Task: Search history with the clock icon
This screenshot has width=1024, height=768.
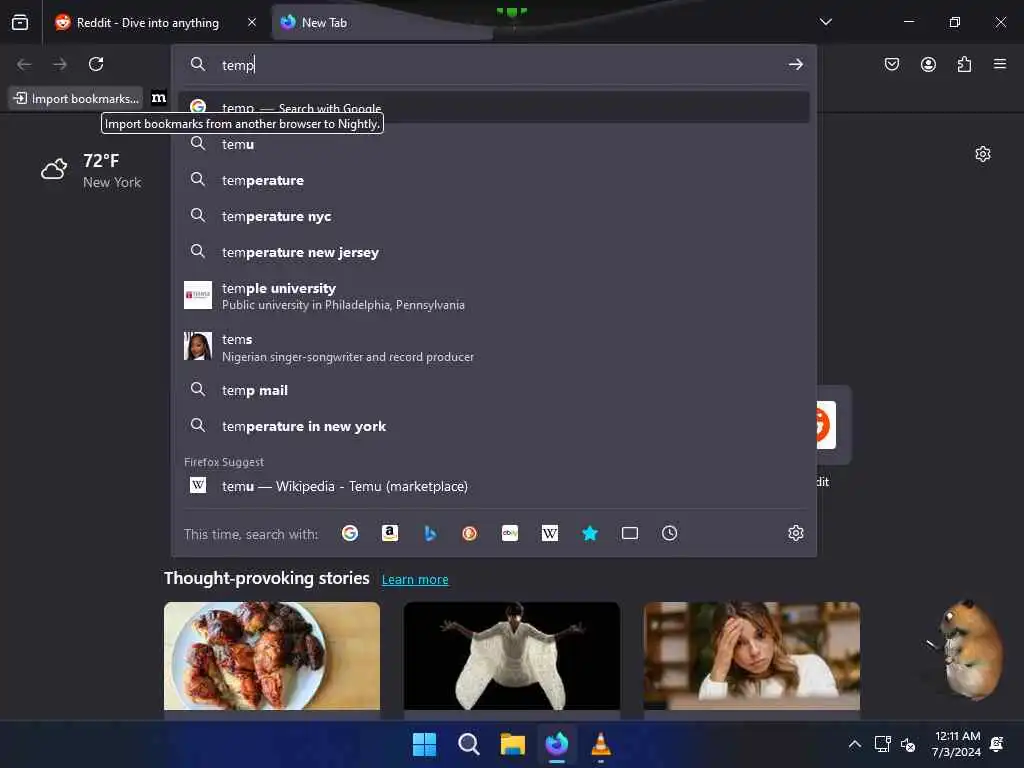Action: tap(669, 534)
